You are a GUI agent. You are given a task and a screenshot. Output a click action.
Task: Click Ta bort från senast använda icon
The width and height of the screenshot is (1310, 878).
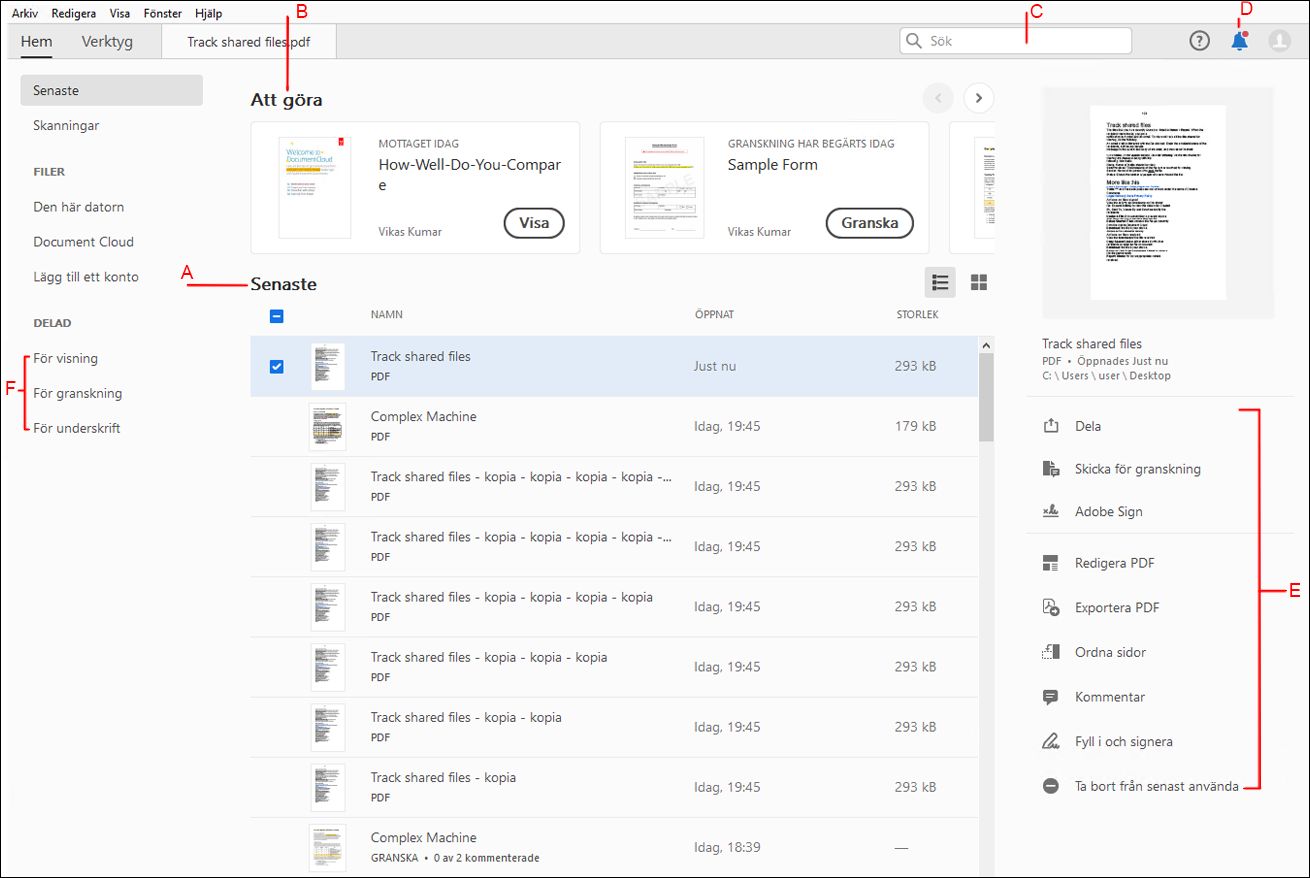(1050, 786)
